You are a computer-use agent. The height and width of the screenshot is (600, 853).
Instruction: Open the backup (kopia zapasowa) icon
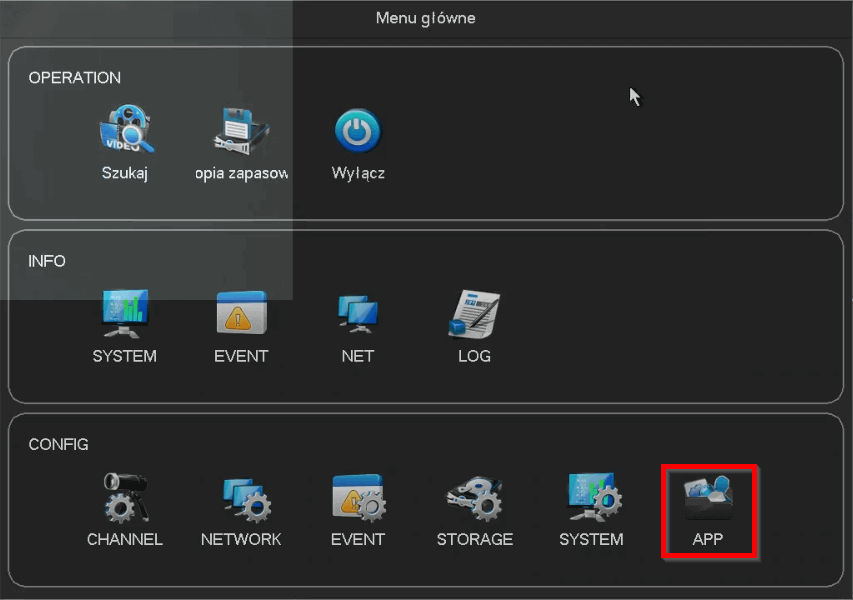pyautogui.click(x=242, y=130)
